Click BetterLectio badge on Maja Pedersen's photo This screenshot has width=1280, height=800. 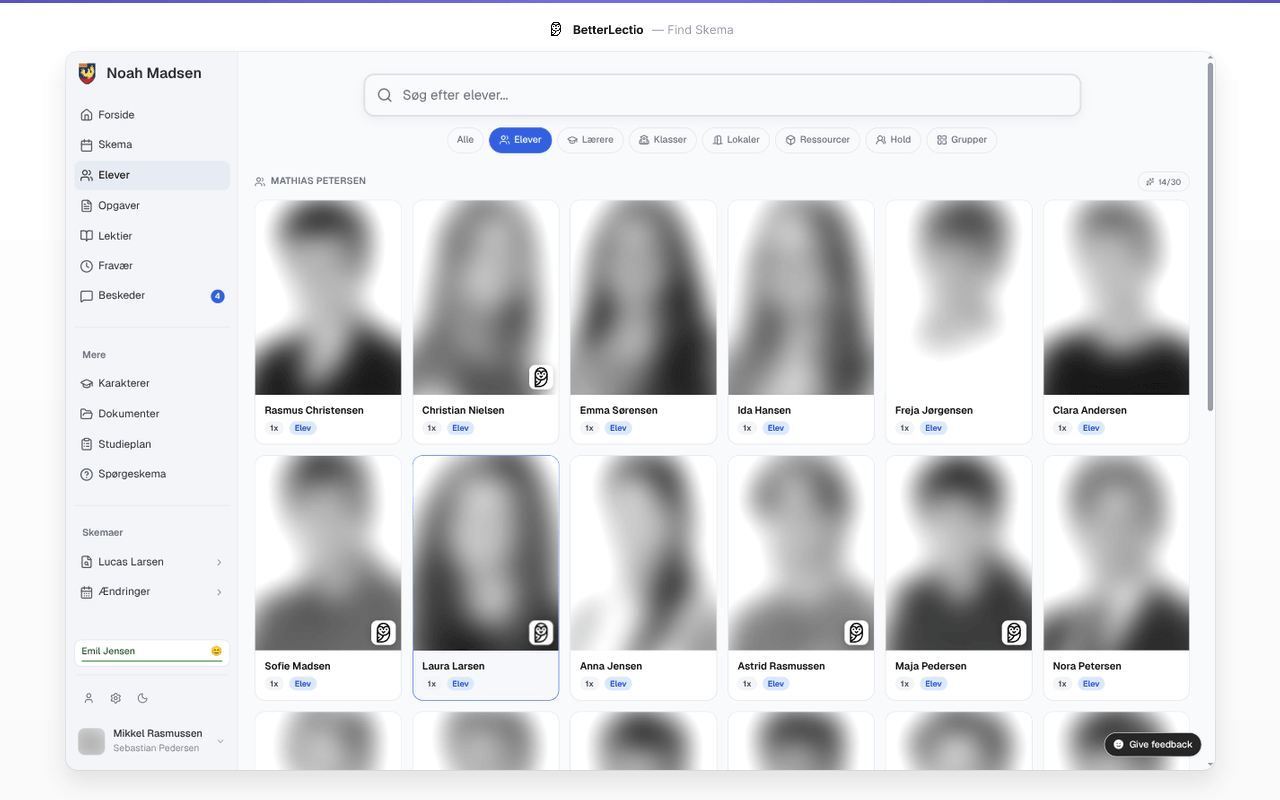(1014, 633)
